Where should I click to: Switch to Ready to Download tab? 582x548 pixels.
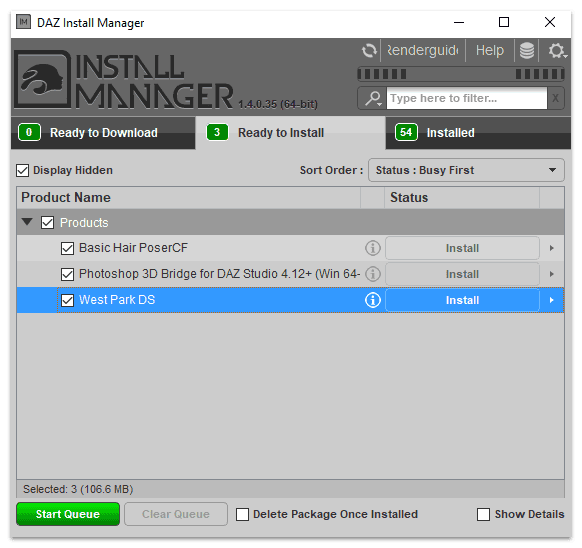(x=103, y=133)
